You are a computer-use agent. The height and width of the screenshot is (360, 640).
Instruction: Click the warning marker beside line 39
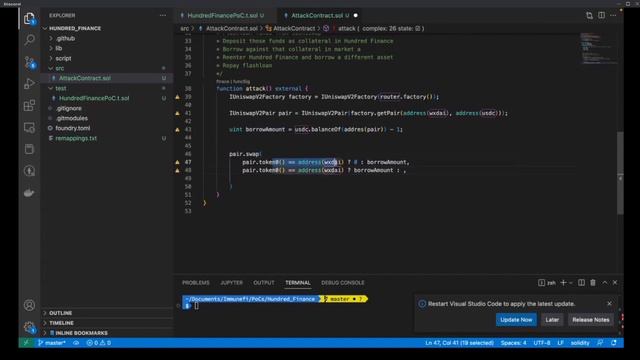click(x=178, y=97)
